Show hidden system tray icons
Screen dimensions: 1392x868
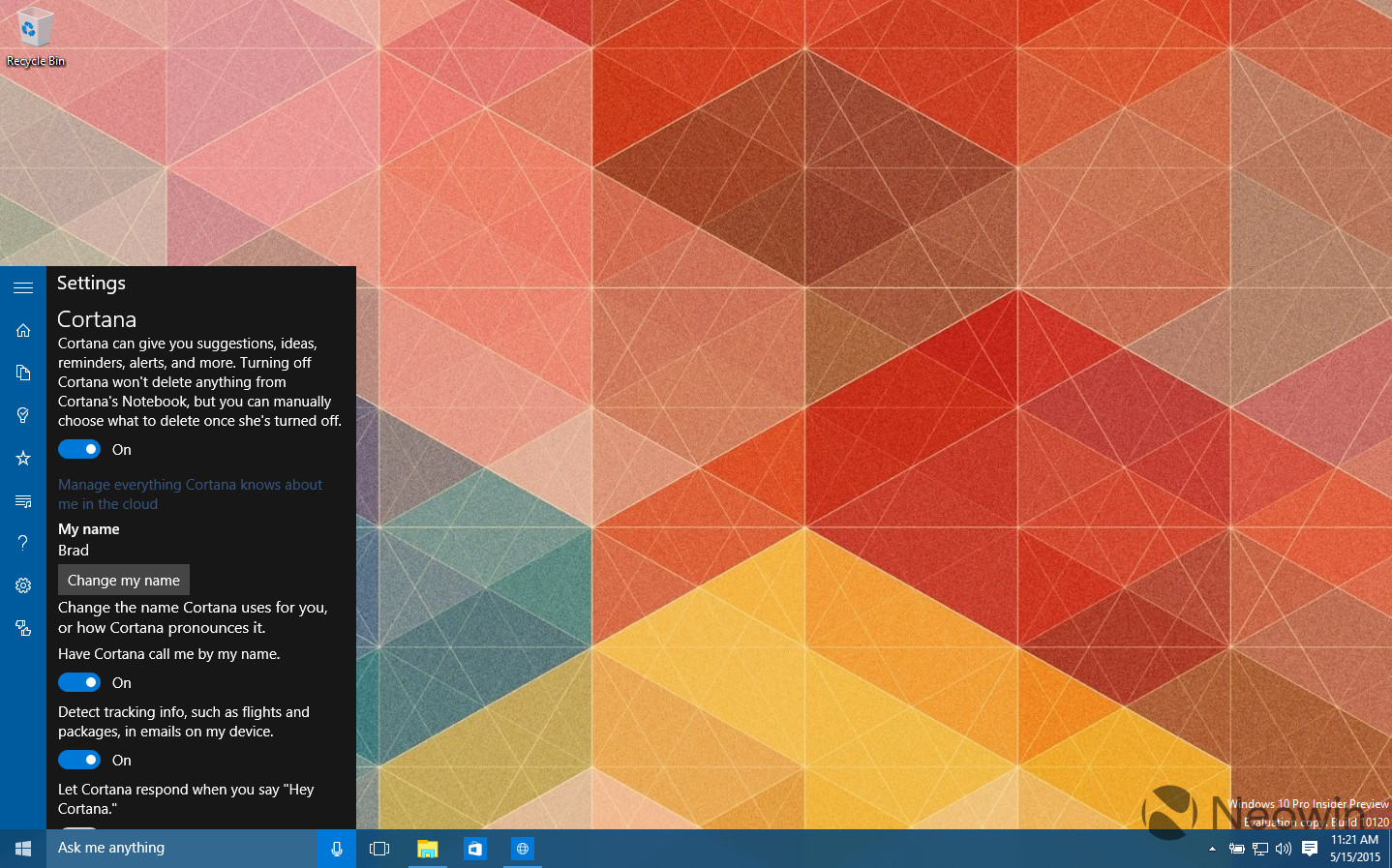tap(1212, 849)
